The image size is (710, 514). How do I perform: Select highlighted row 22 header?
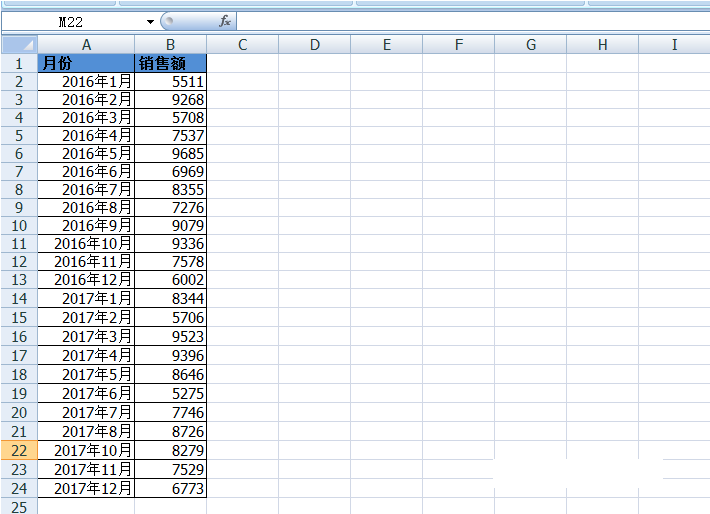click(x=19, y=451)
